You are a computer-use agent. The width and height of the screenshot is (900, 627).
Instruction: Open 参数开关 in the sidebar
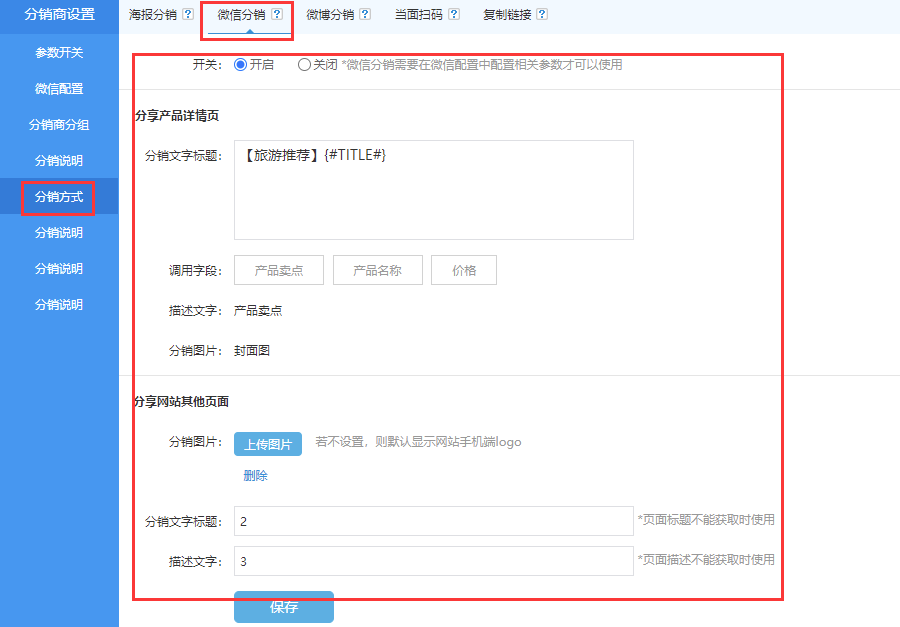59,52
